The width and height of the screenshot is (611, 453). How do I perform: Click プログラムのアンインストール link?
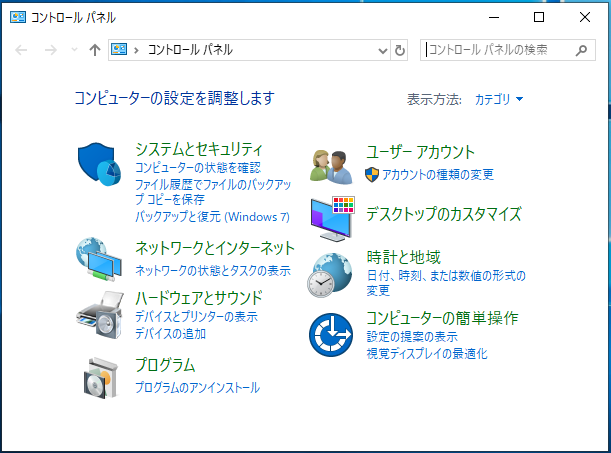coord(198,388)
